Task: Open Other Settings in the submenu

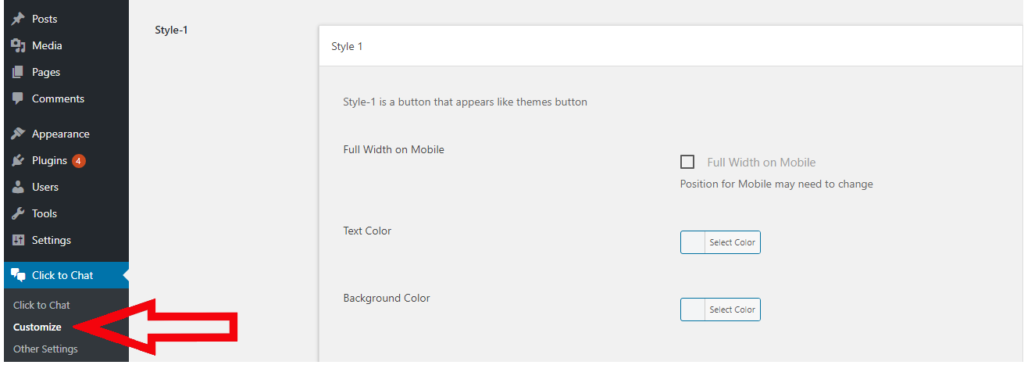Action: point(45,349)
